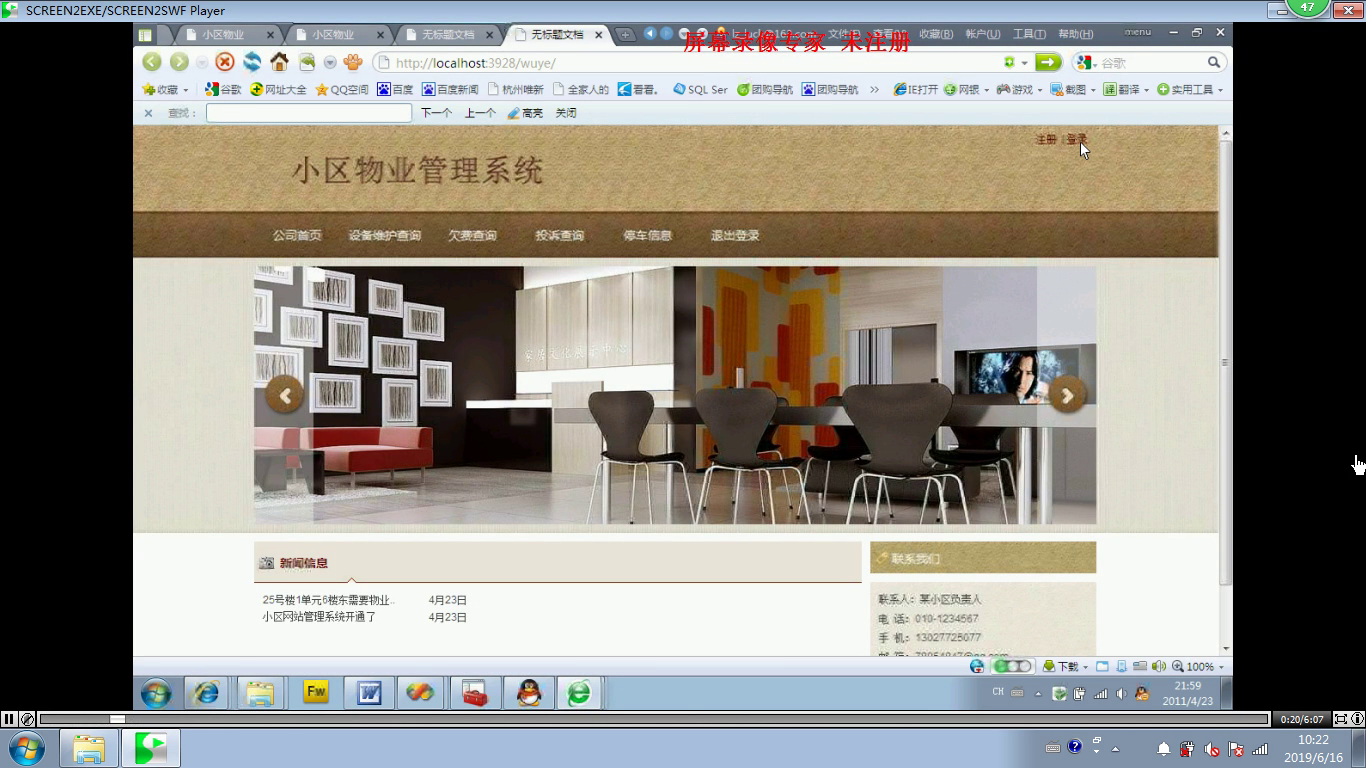Show more bookmarks with the >> chevron
Screen dimensions: 1366x768
pyautogui.click(x=874, y=89)
